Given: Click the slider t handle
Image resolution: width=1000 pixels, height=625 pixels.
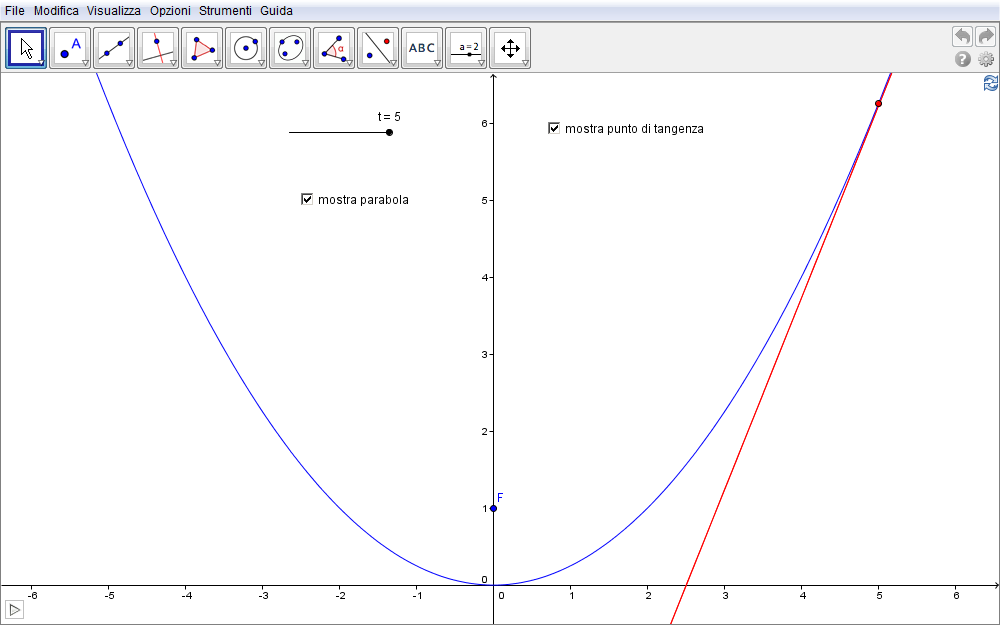Looking at the screenshot, I should click(x=389, y=132).
